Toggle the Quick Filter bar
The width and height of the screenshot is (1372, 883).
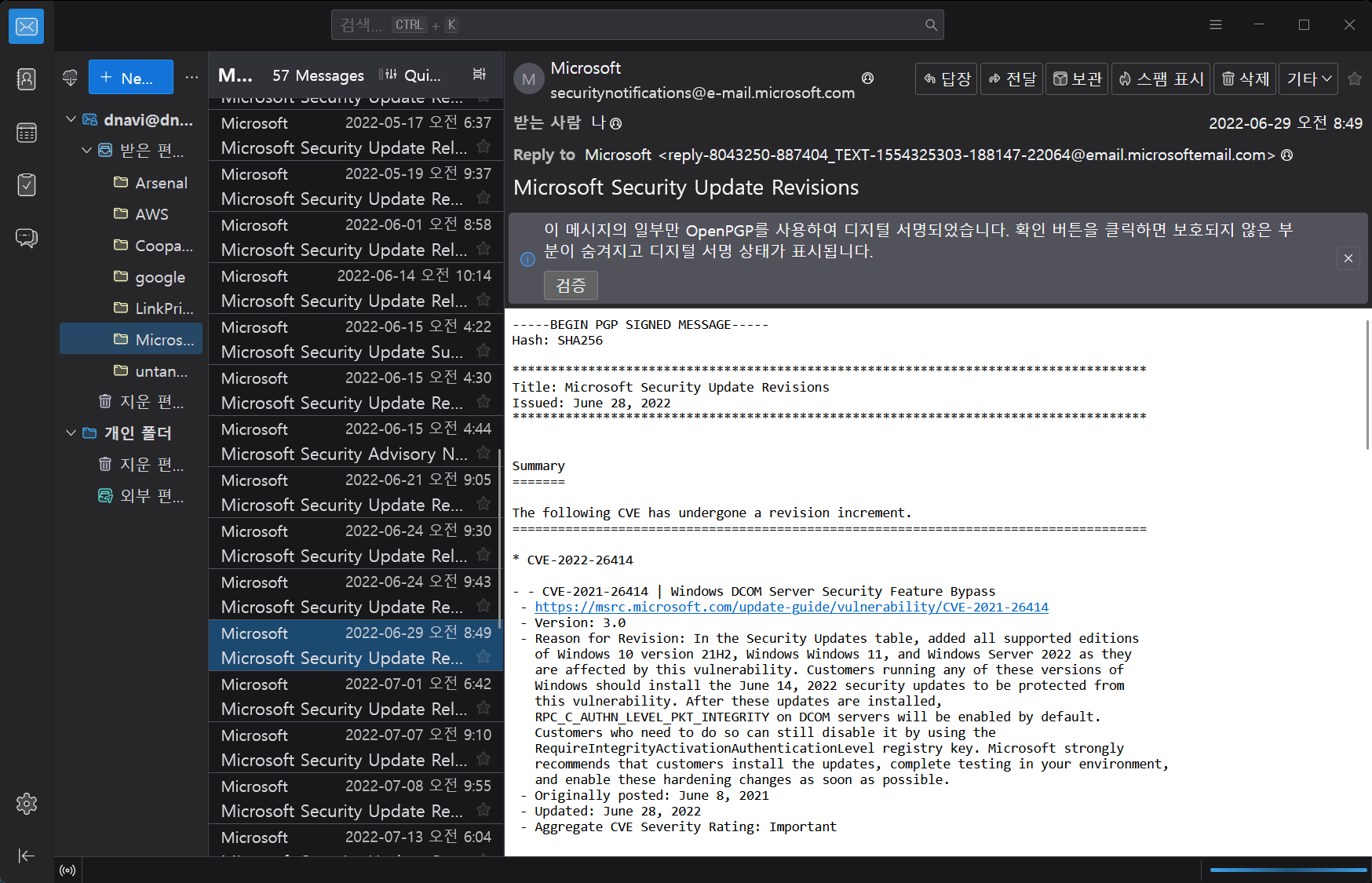click(410, 75)
